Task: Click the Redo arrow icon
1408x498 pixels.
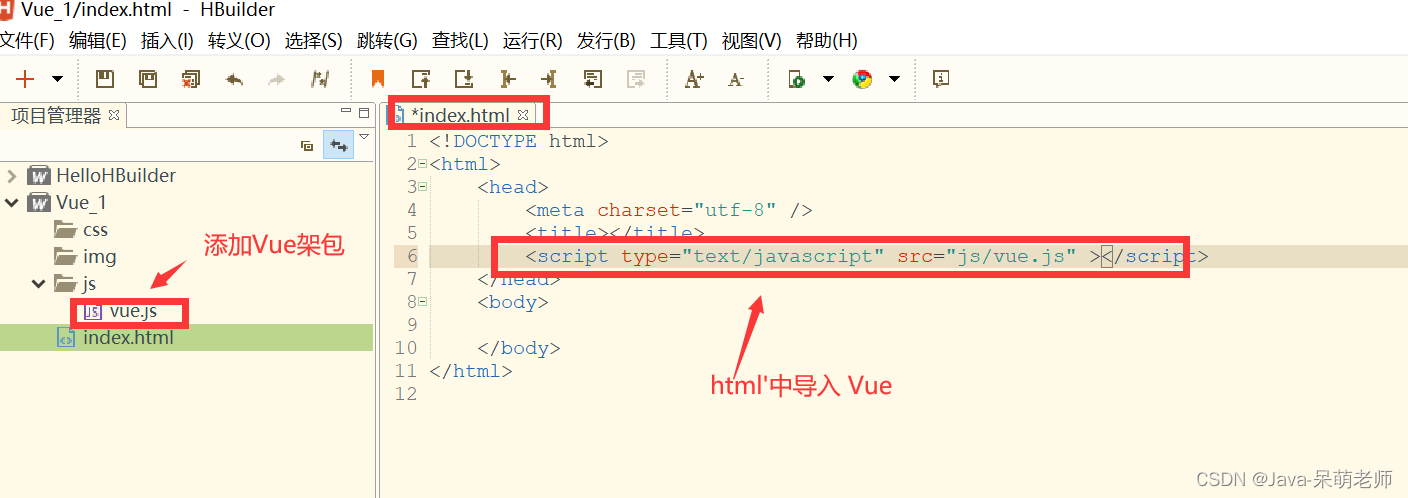Action: pyautogui.click(x=277, y=79)
